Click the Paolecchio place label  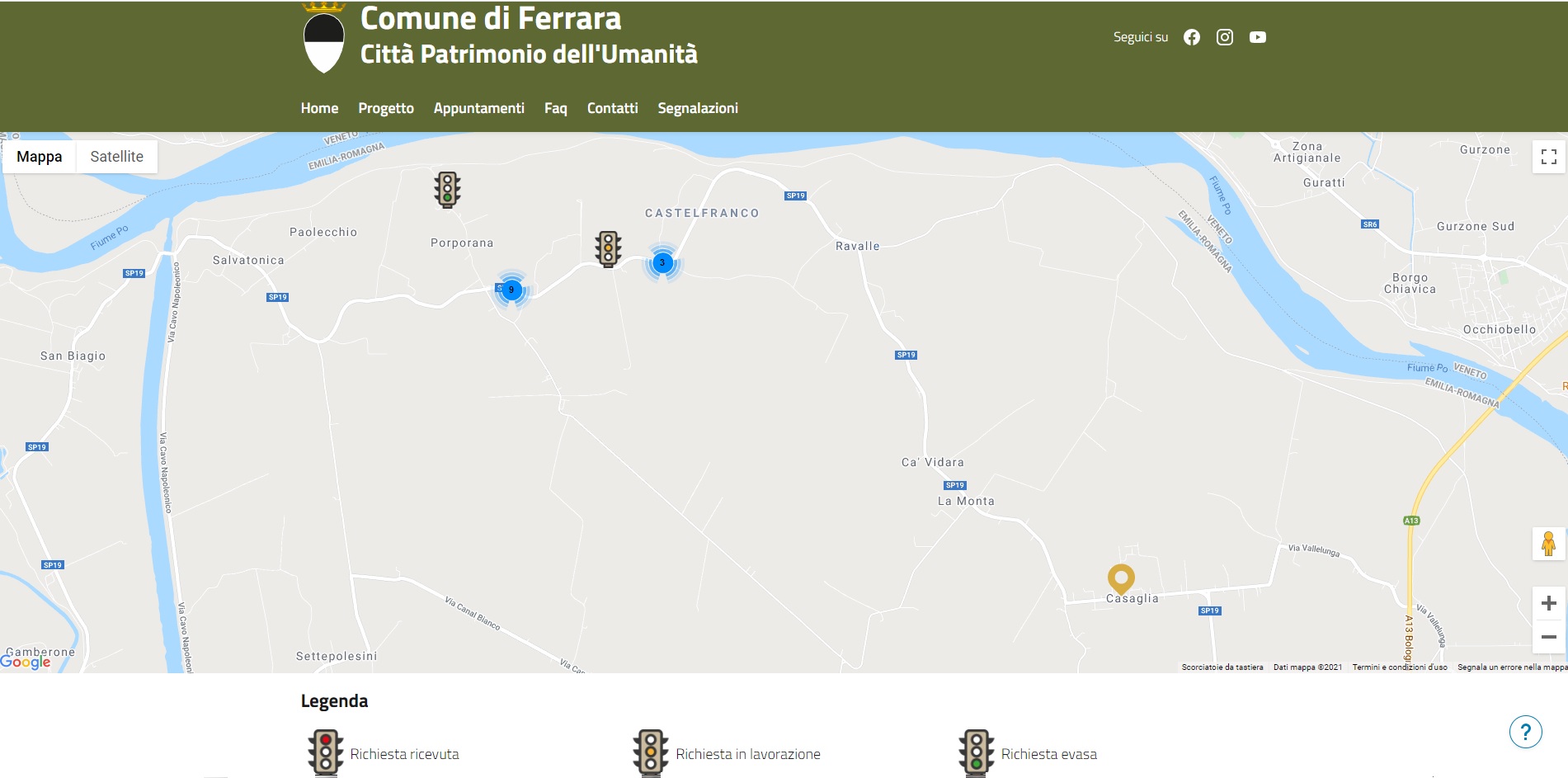pyautogui.click(x=323, y=232)
